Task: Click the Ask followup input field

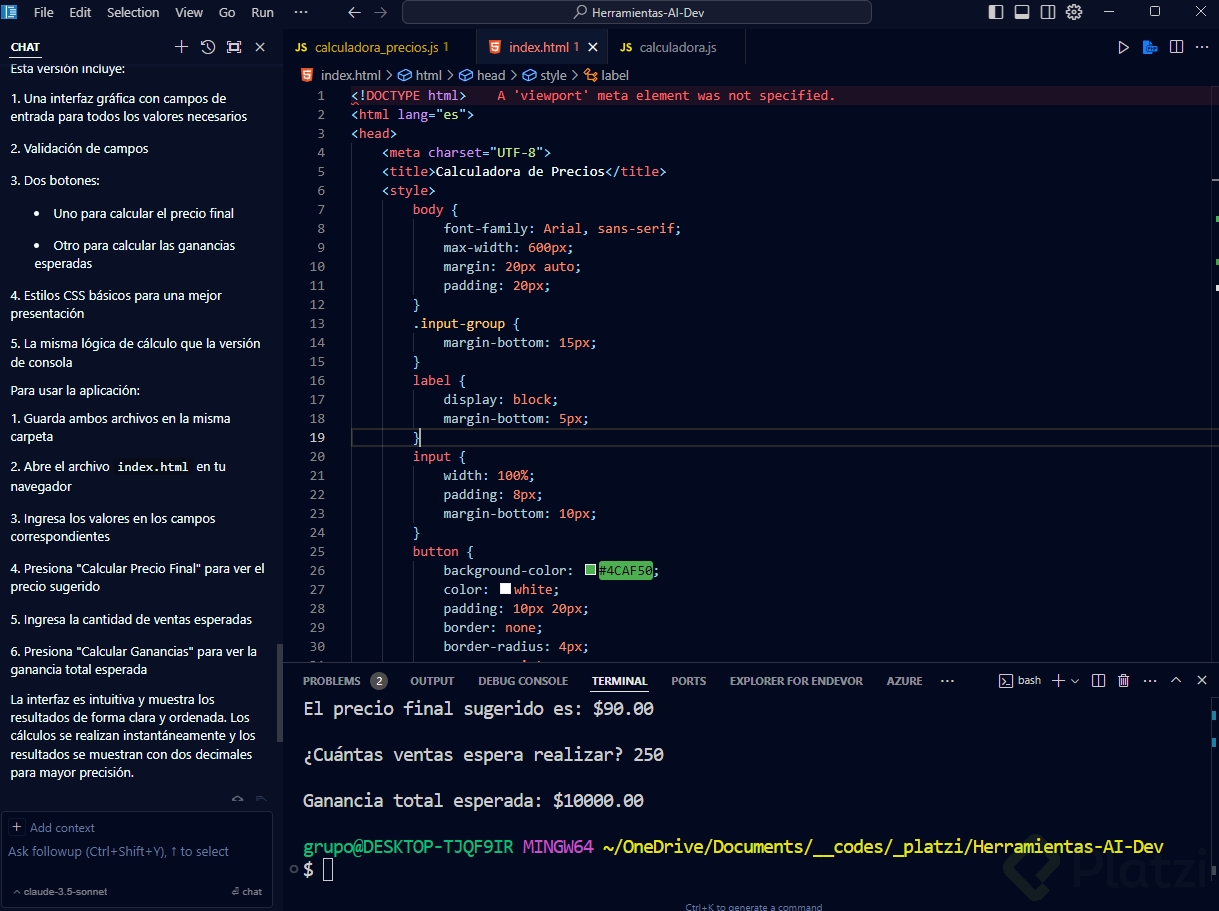Action: (x=120, y=852)
